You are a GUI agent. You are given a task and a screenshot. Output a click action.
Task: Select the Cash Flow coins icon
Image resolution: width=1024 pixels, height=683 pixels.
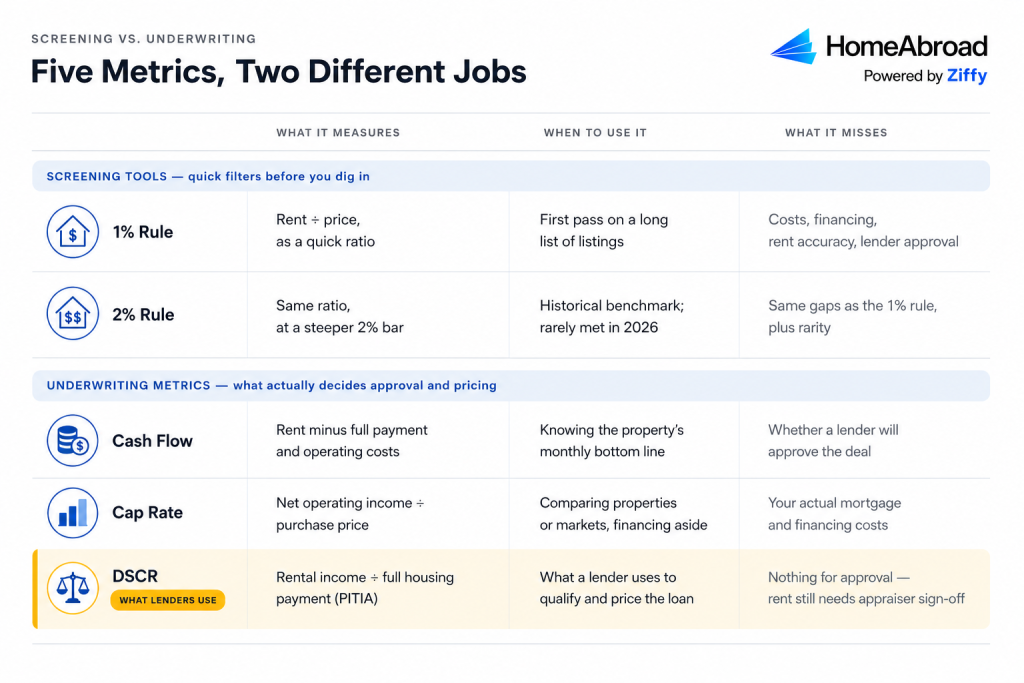72,440
